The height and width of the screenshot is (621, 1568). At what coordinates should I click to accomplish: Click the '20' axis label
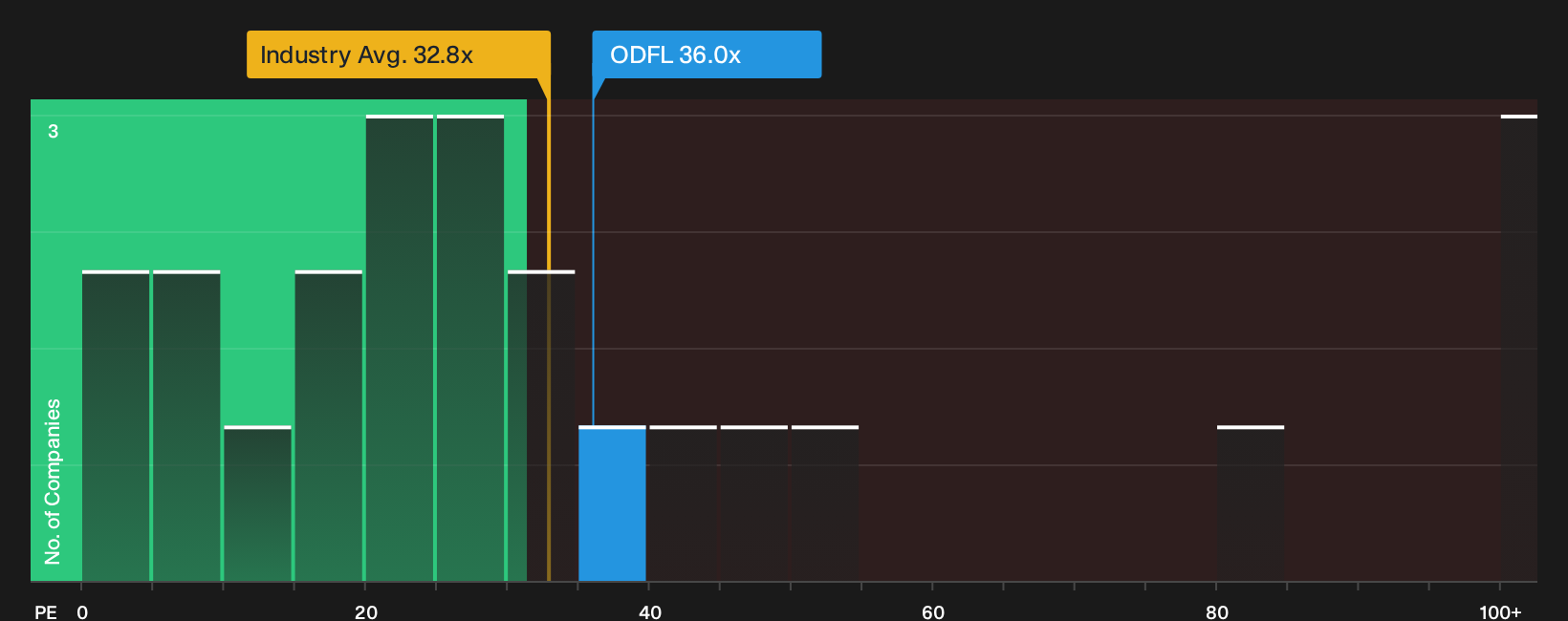pyautogui.click(x=366, y=611)
